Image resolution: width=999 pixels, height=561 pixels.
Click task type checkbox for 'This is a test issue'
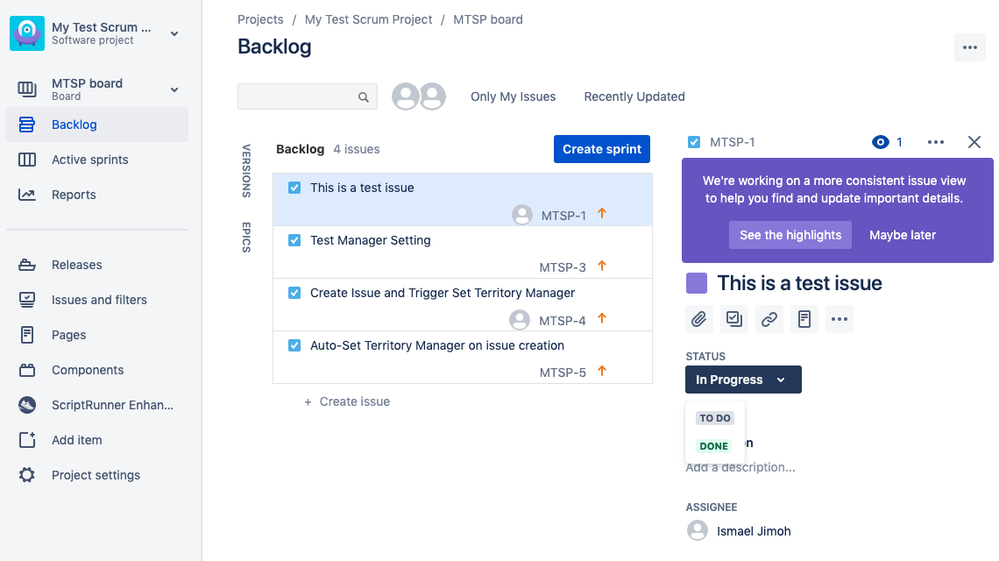coord(294,188)
